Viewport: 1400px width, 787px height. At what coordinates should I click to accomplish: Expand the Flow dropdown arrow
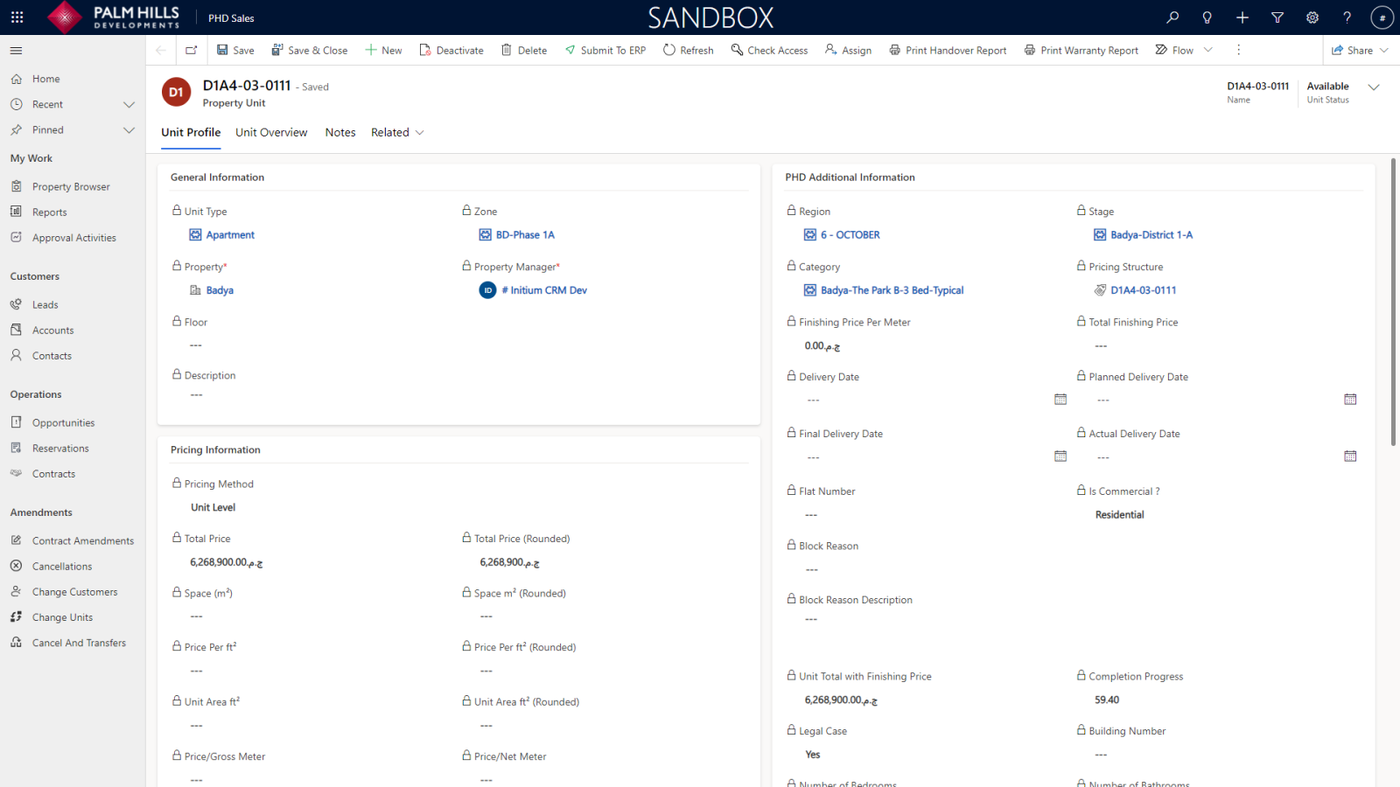(x=1208, y=50)
